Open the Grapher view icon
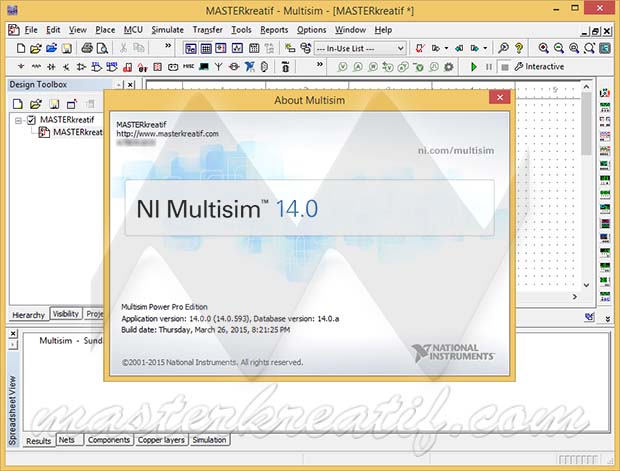The width and height of the screenshot is (620, 471). pyautogui.click(x=237, y=48)
